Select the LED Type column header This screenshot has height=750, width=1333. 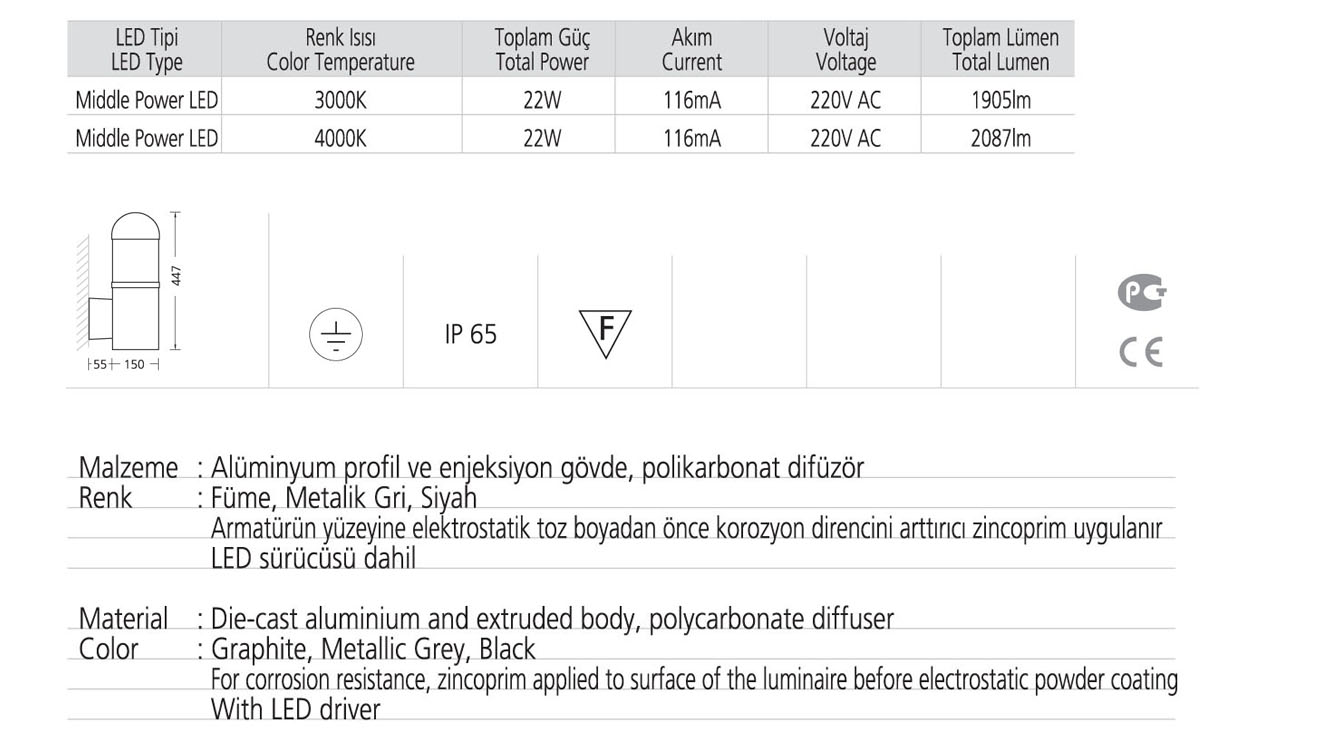coord(147,50)
